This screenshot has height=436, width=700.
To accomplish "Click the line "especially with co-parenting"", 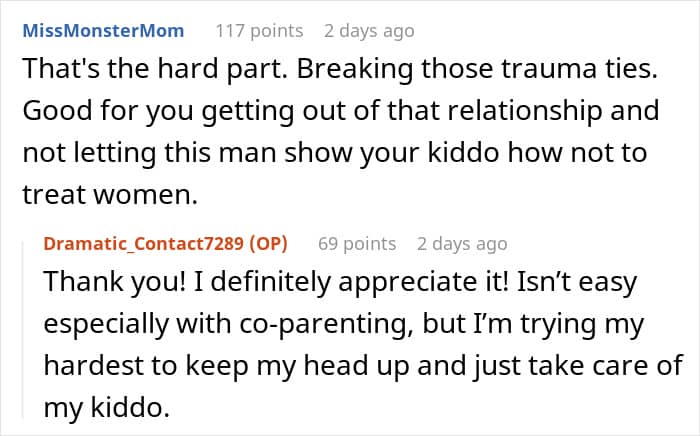I will click(344, 324).
